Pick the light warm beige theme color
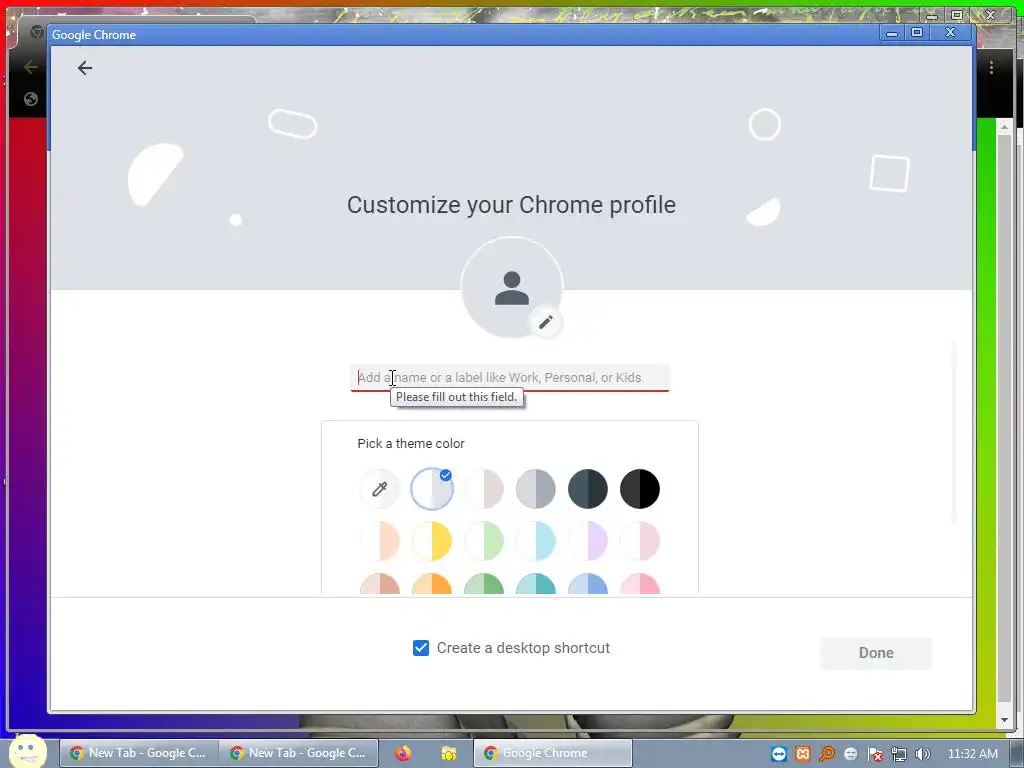Viewport: 1024px width, 768px height. pos(484,488)
